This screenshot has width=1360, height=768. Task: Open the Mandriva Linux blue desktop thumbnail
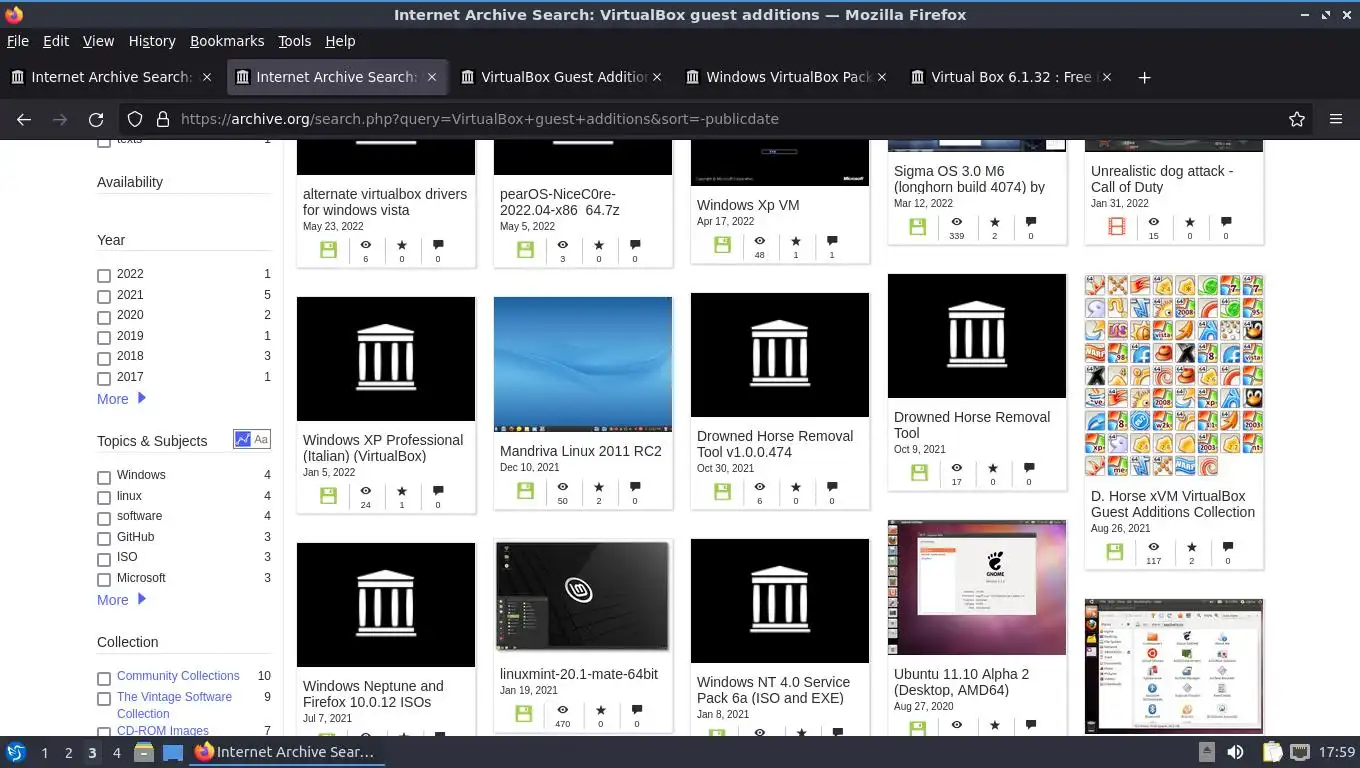click(583, 364)
